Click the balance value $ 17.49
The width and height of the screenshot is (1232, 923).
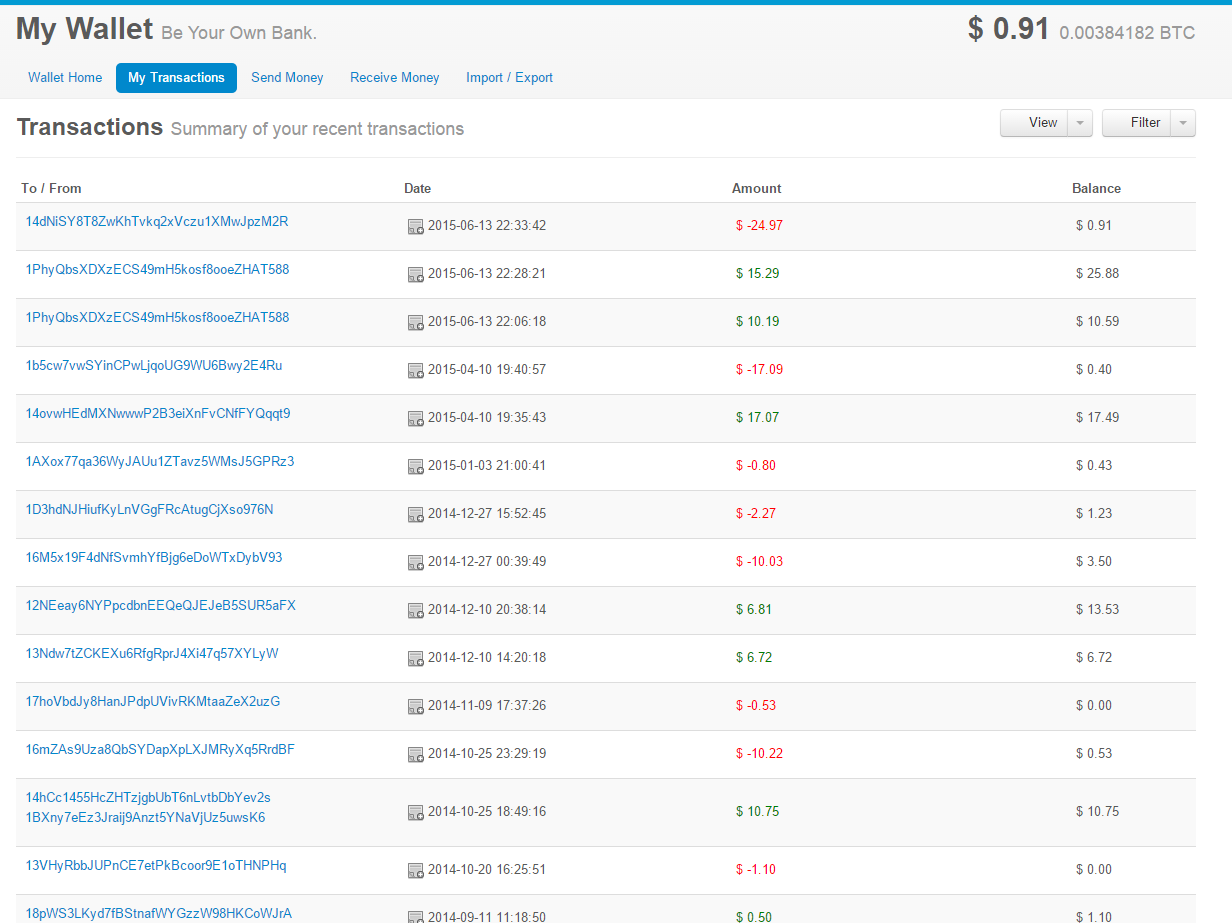pyautogui.click(x=1097, y=417)
